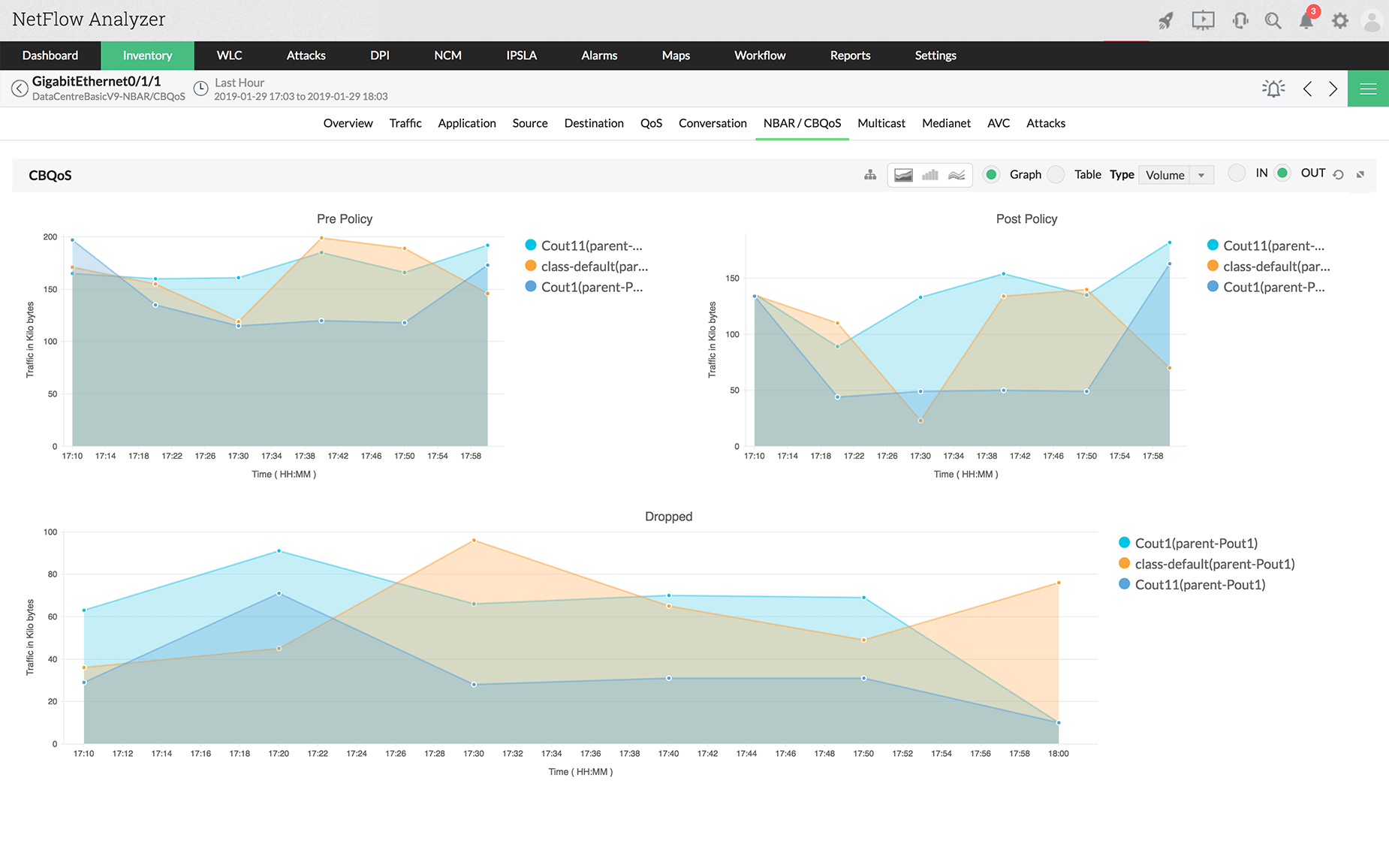
Task: Navigate forward with the right chevron
Action: click(x=1333, y=88)
